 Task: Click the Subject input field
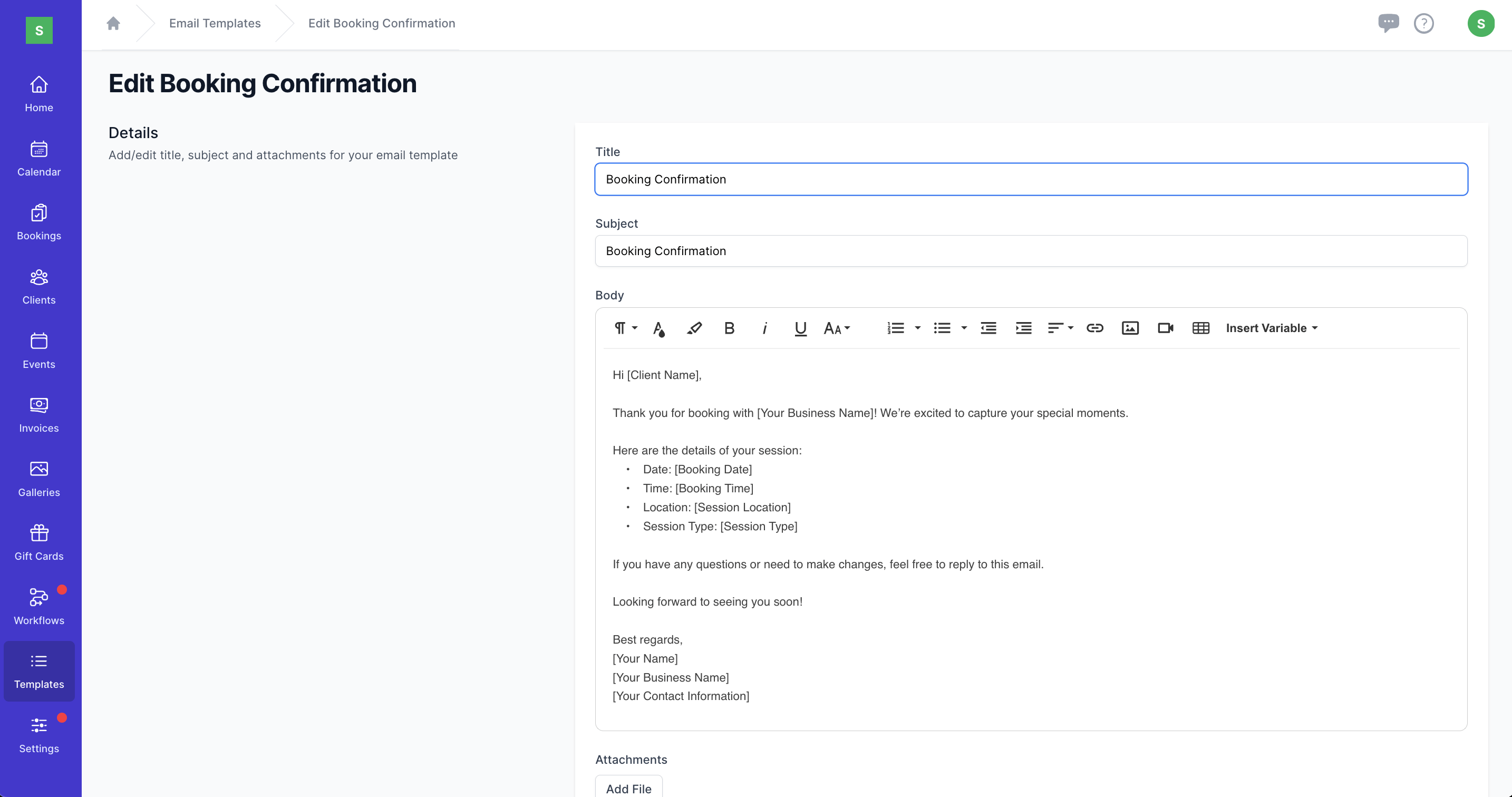point(1031,250)
